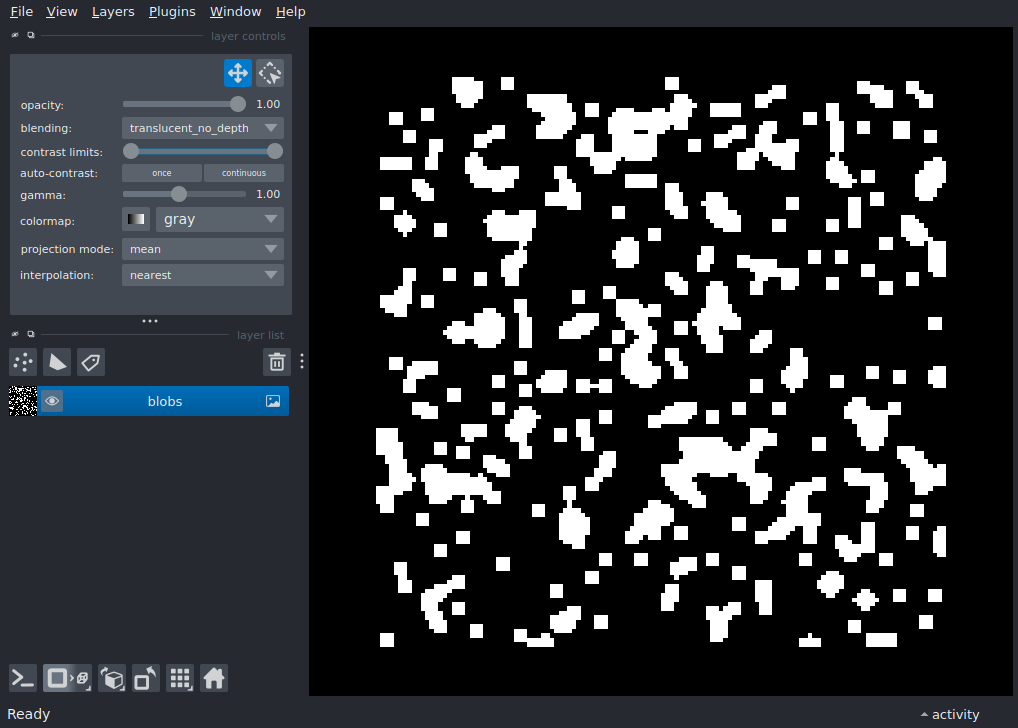Expand the interpolation dropdown
Image resolution: width=1018 pixels, height=728 pixels.
(202, 275)
